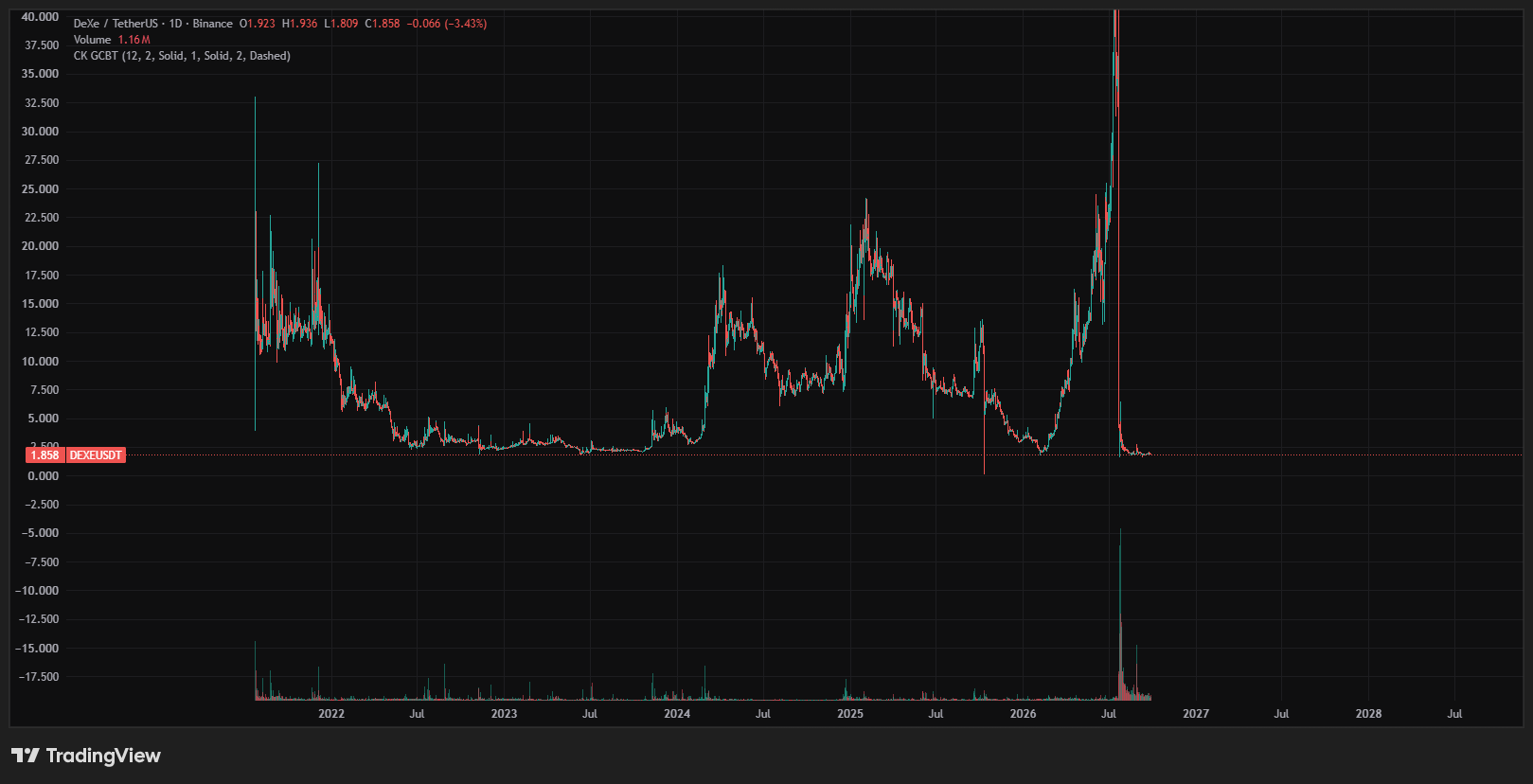Viewport: 1533px width, 784px height.
Task: Click the −0.066 (−3.43%) change value
Action: click(447, 24)
